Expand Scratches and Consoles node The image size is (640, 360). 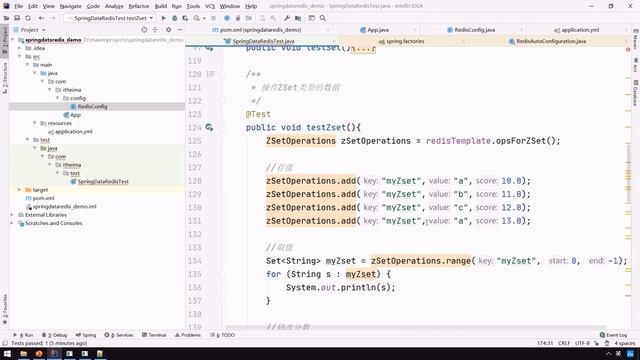[x=12, y=223]
